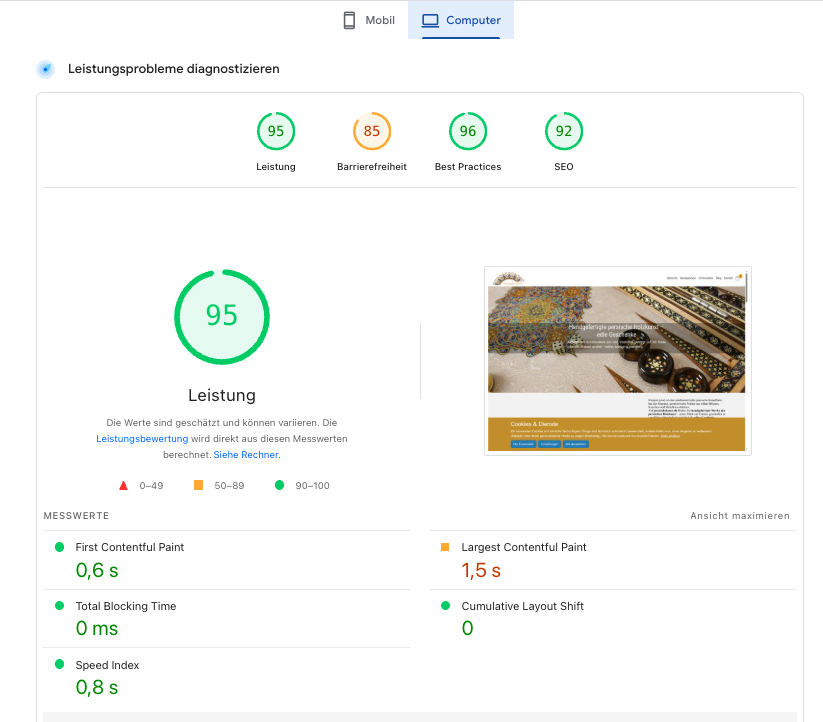The height and width of the screenshot is (722, 823).
Task: Click the SEO 92 score gauge
Action: (x=563, y=131)
